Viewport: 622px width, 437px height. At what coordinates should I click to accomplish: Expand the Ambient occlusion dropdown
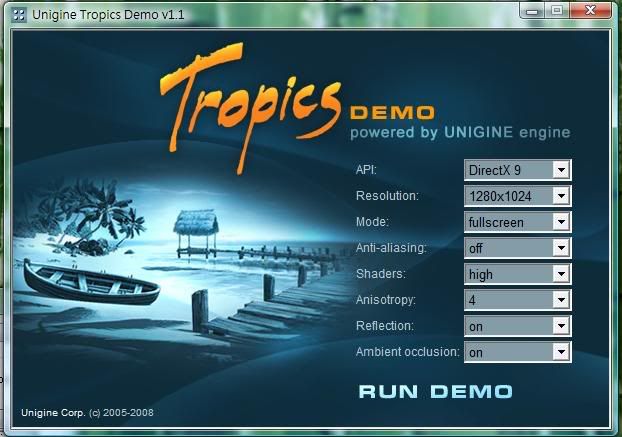tap(517, 352)
